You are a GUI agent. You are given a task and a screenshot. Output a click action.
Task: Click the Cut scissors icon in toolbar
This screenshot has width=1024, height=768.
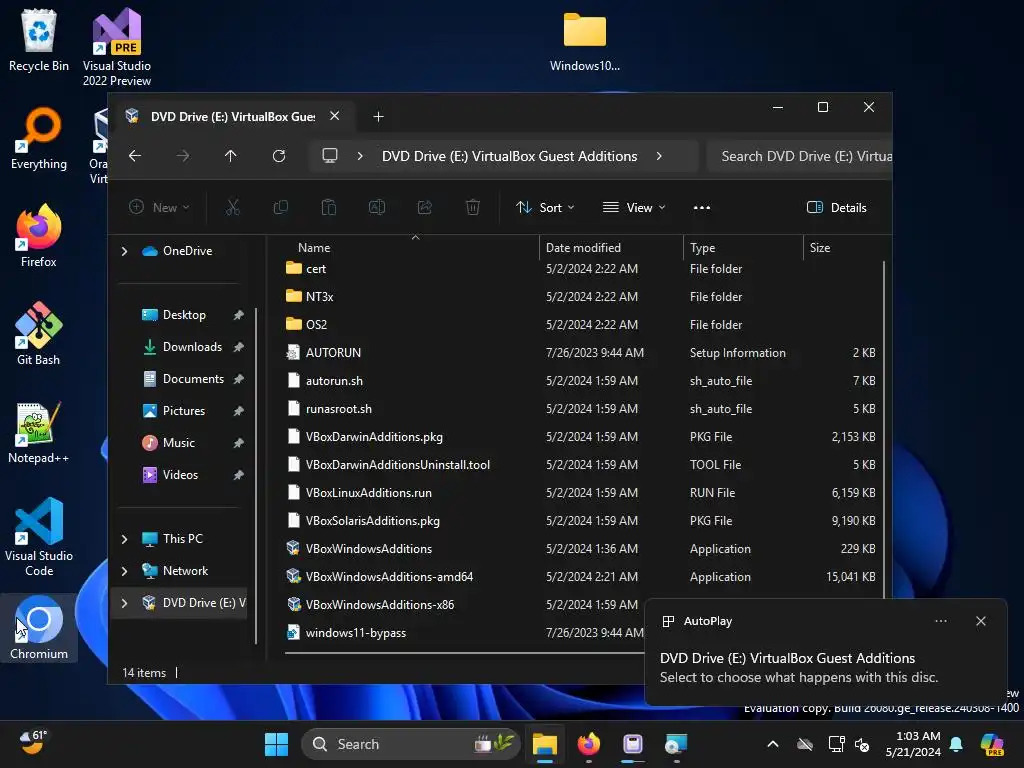coord(232,208)
